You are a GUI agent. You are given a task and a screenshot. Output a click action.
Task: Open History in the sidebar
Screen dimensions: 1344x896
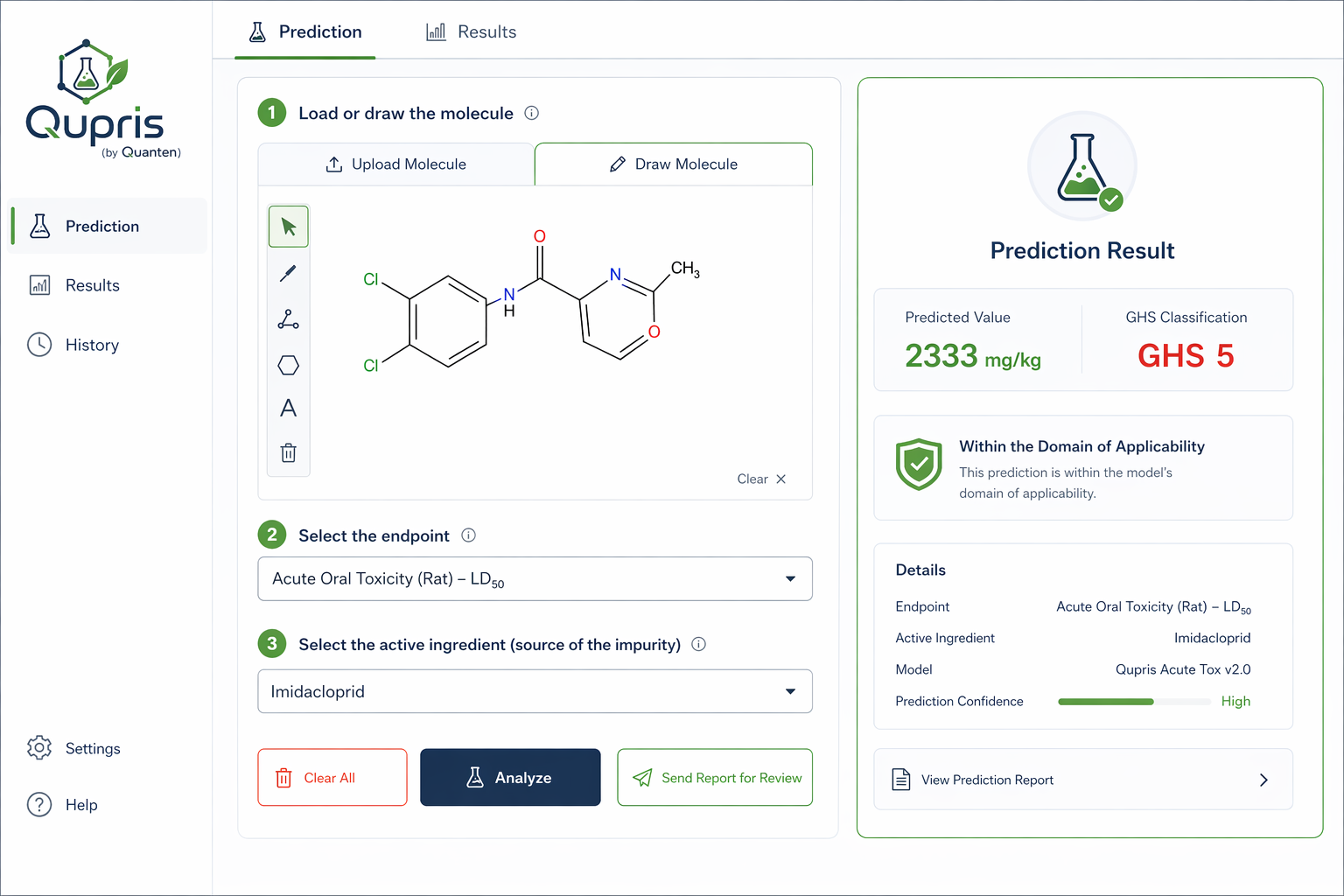click(92, 345)
